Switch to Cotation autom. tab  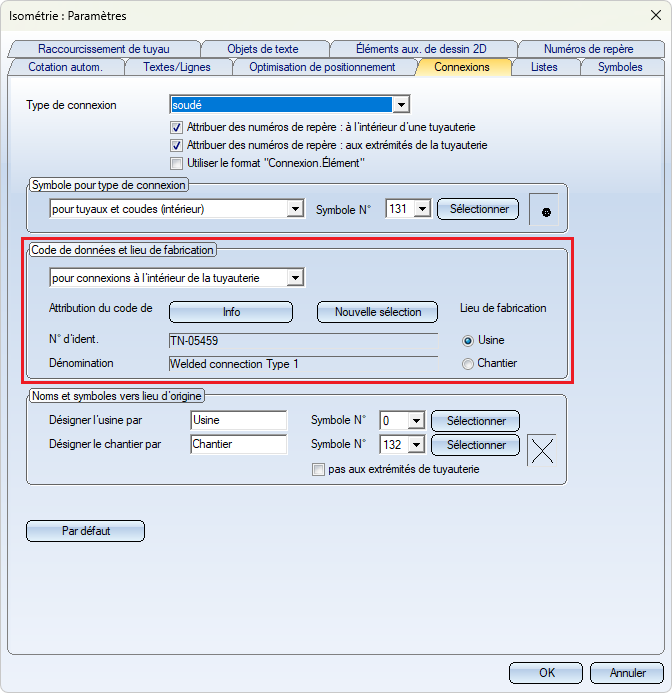click(x=65, y=67)
